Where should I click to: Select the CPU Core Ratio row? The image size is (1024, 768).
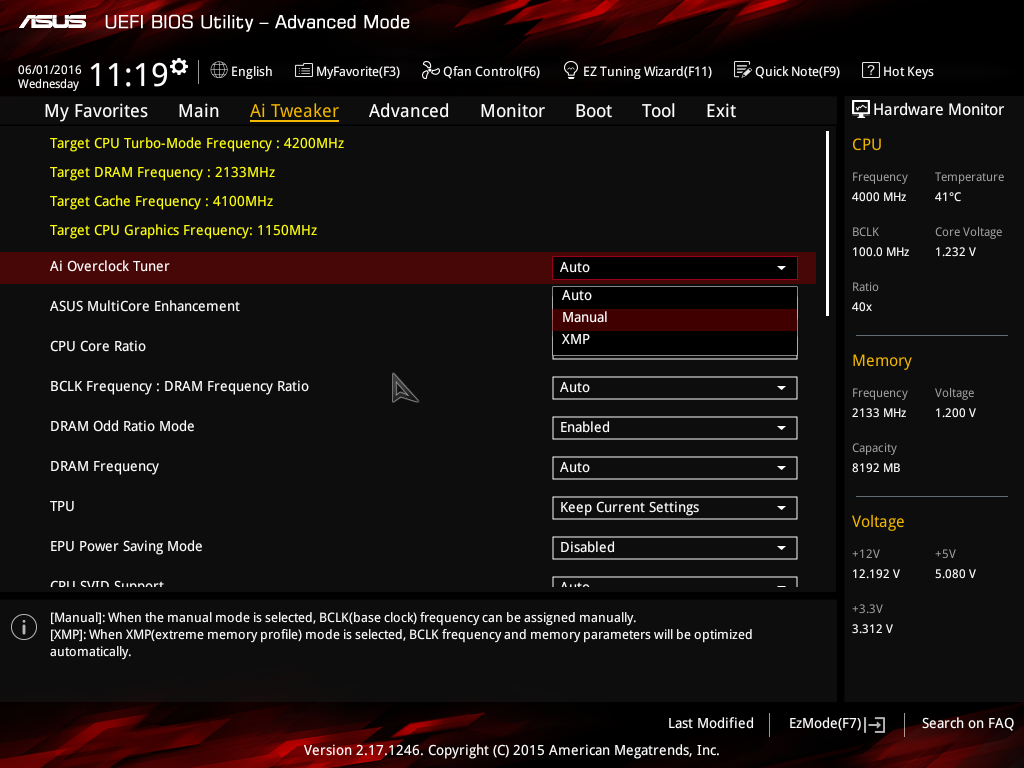(x=98, y=346)
